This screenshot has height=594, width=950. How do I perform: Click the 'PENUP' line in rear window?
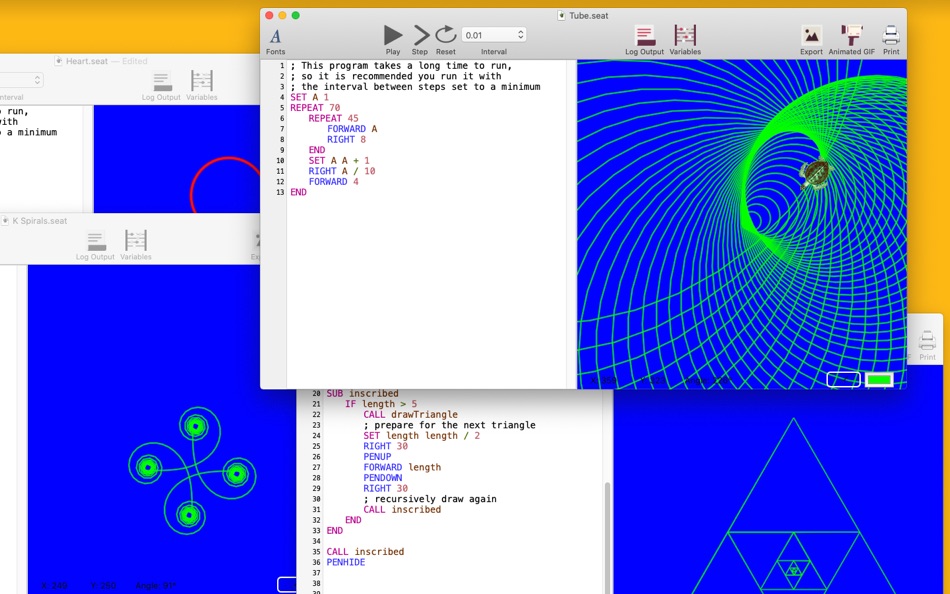pyautogui.click(x=377, y=457)
